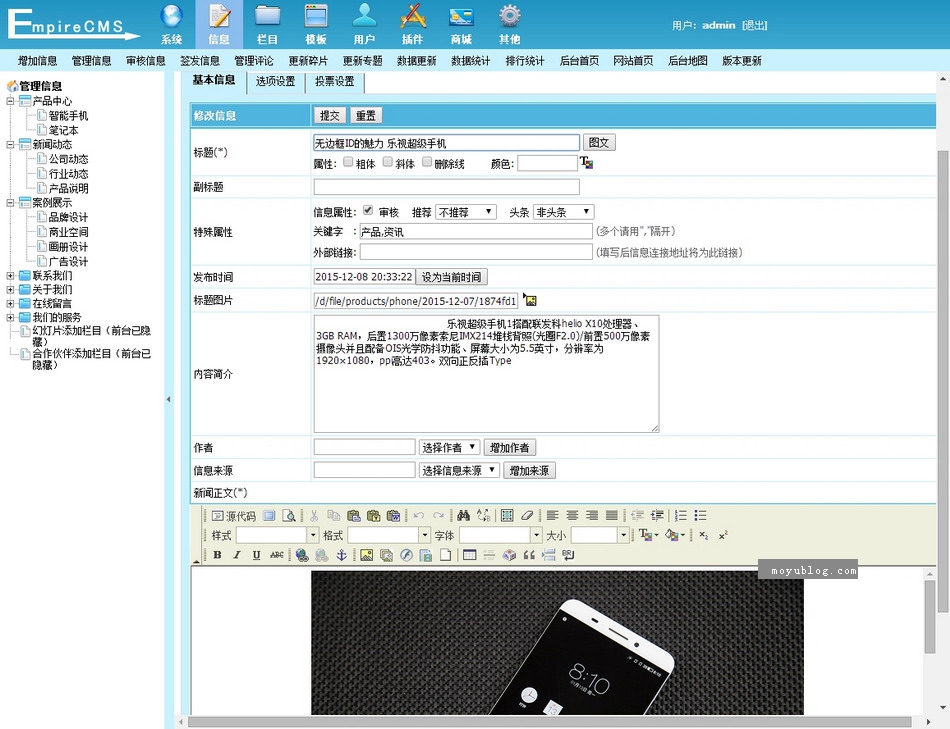This screenshot has height=729, width=950.
Task: Click 数据统计 in the submenu
Action: click(x=471, y=61)
